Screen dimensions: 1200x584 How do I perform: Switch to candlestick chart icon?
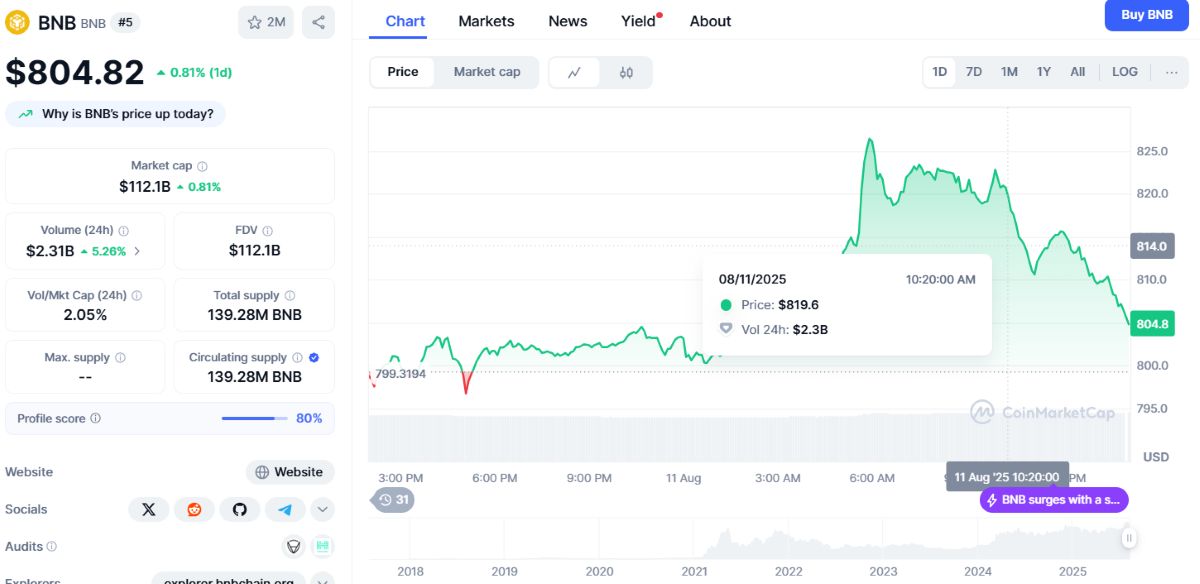coord(626,72)
